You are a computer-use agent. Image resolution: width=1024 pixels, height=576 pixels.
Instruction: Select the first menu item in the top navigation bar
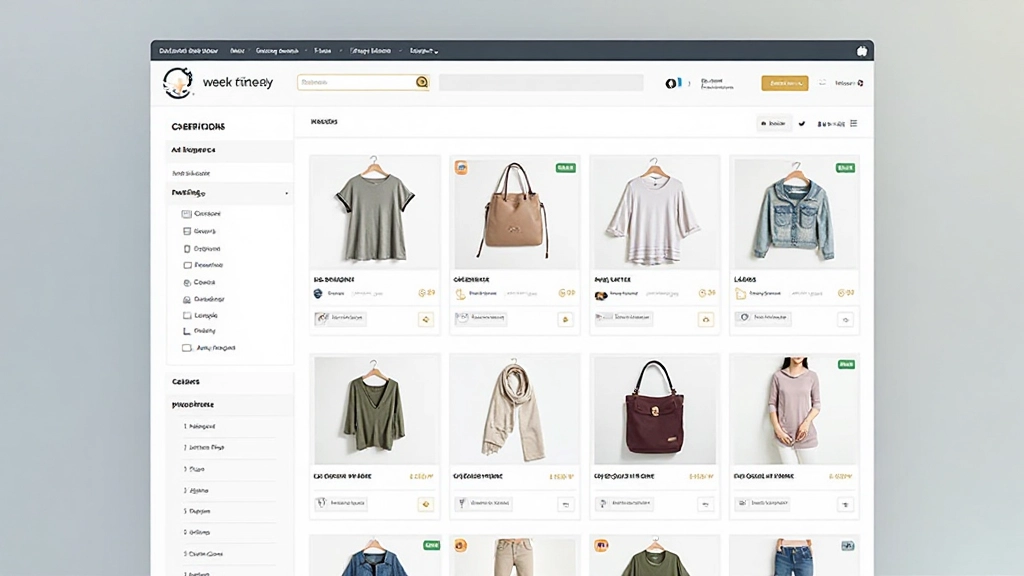[187, 48]
